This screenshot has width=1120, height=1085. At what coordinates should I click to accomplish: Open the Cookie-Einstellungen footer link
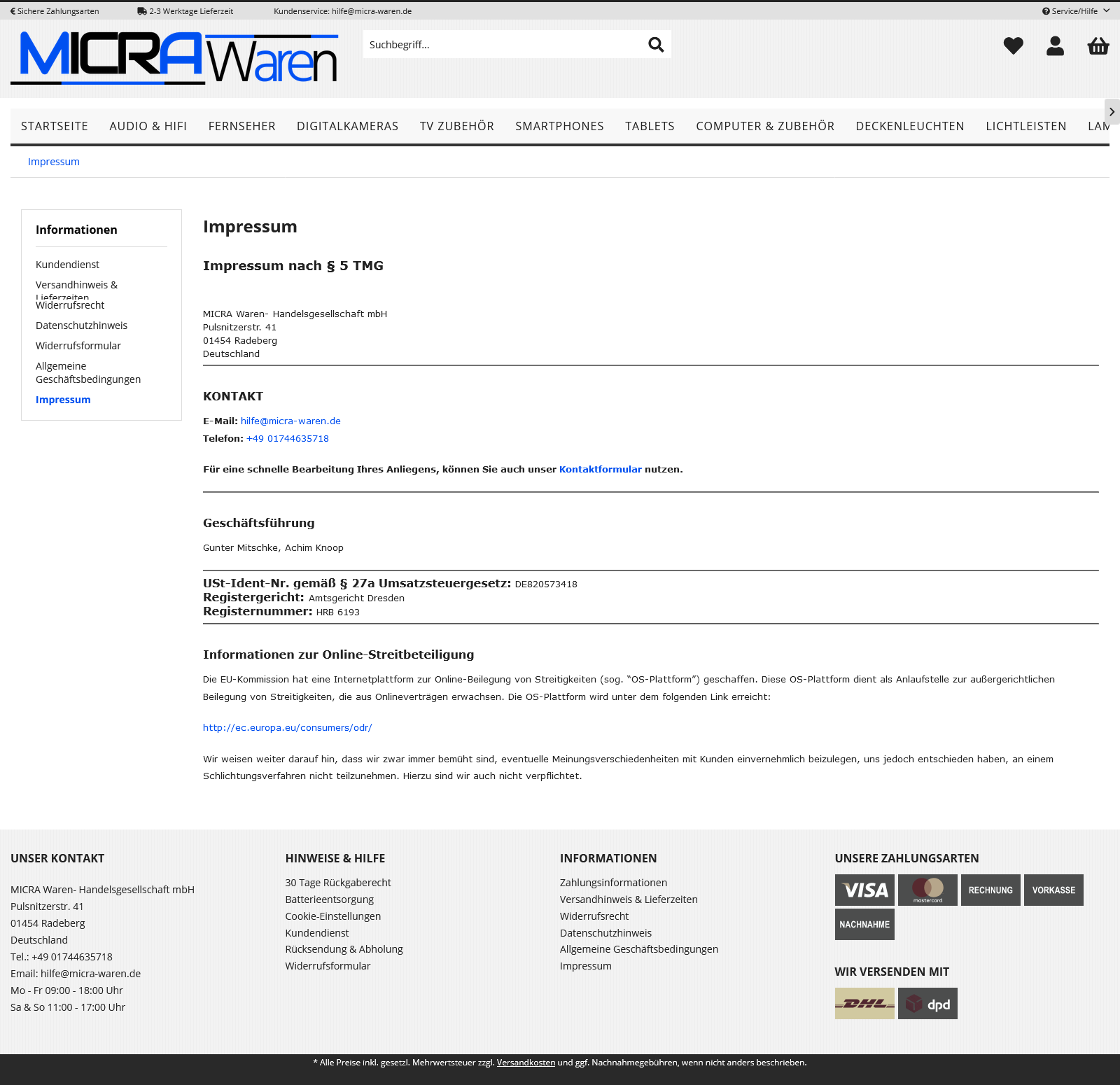pyautogui.click(x=333, y=916)
